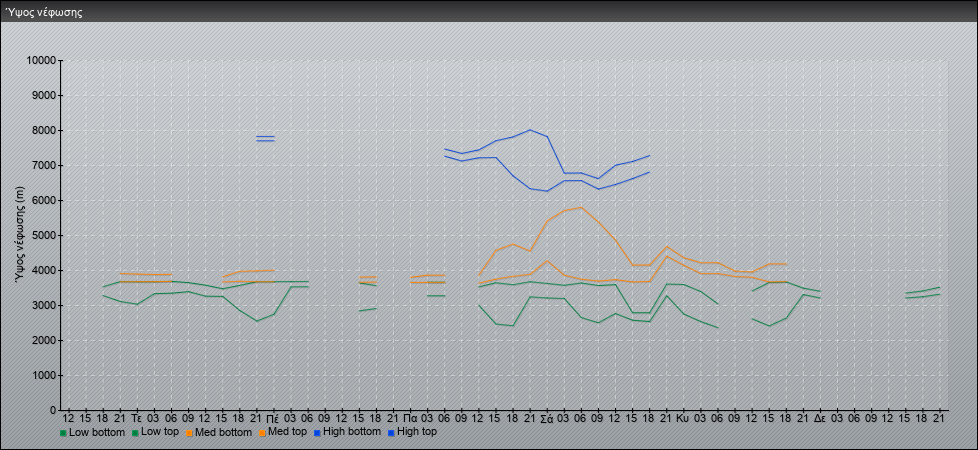Viewport: 978px width, 450px height.
Task: Click the 7000 y-axis tick label
Action: point(44,165)
